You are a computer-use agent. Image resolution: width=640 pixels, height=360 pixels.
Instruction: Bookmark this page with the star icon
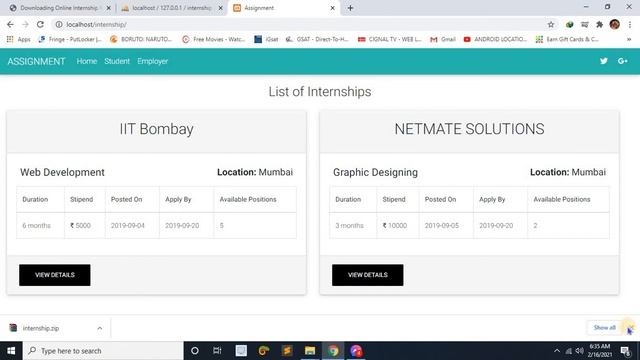tap(551, 24)
